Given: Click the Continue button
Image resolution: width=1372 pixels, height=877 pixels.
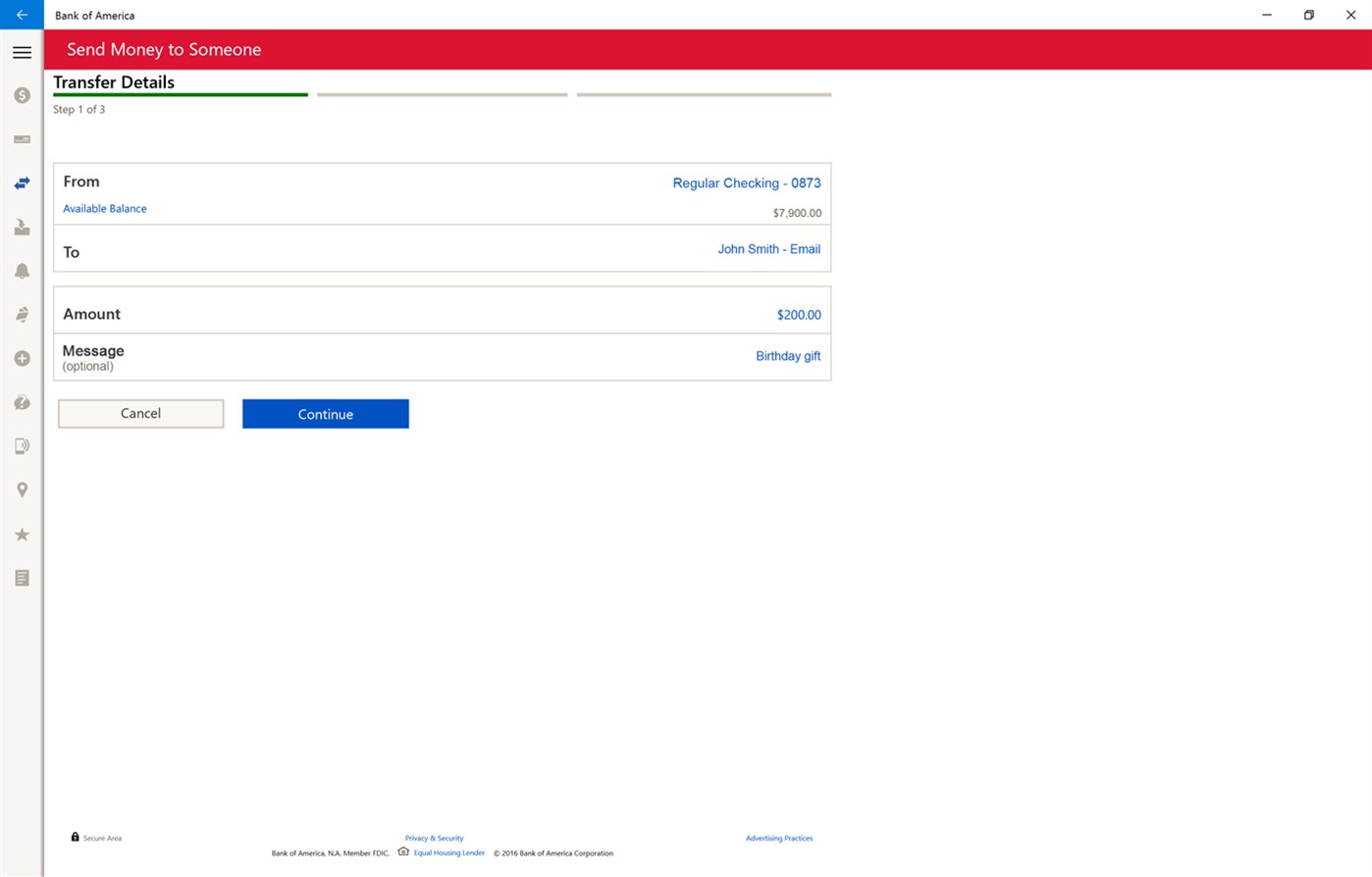Looking at the screenshot, I should (x=326, y=414).
